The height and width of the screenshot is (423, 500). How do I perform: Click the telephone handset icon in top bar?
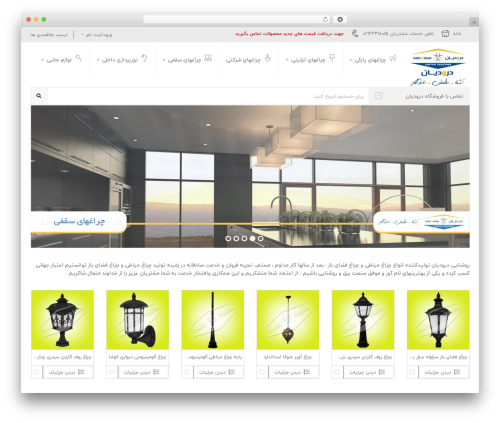(x=355, y=34)
